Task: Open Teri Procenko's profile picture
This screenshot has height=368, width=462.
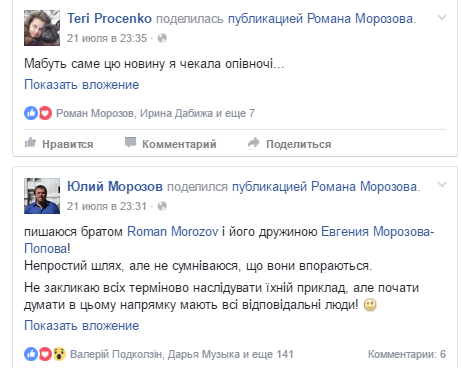Action: pos(42,28)
